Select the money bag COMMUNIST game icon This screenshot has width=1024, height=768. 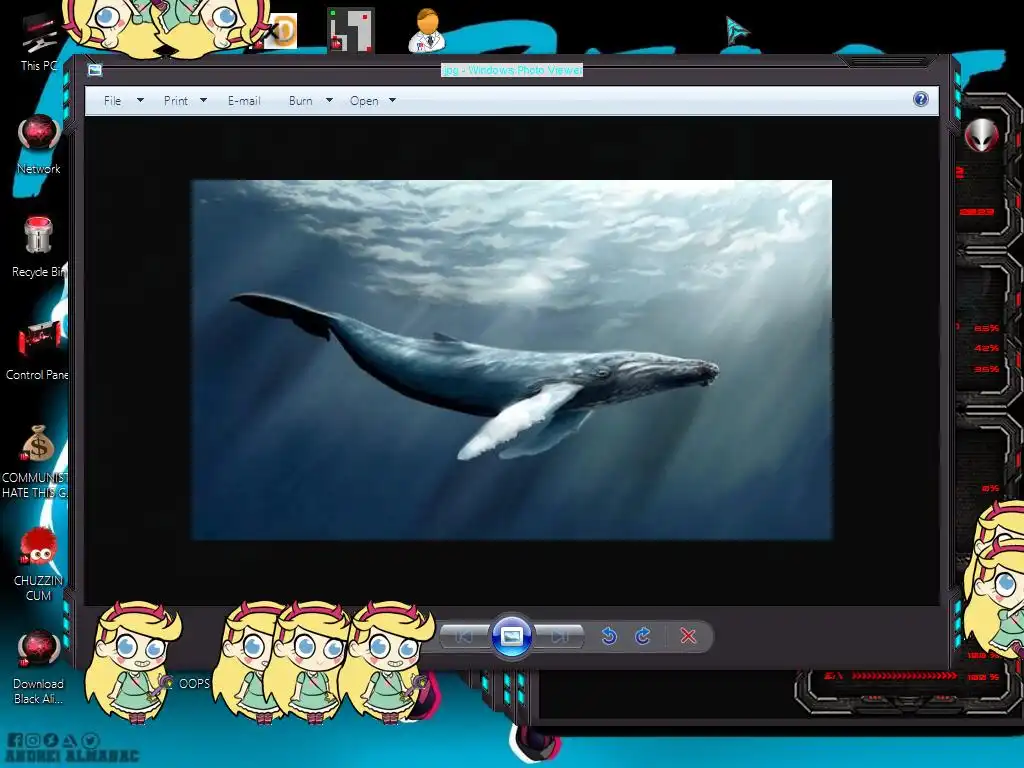pyautogui.click(x=37, y=461)
